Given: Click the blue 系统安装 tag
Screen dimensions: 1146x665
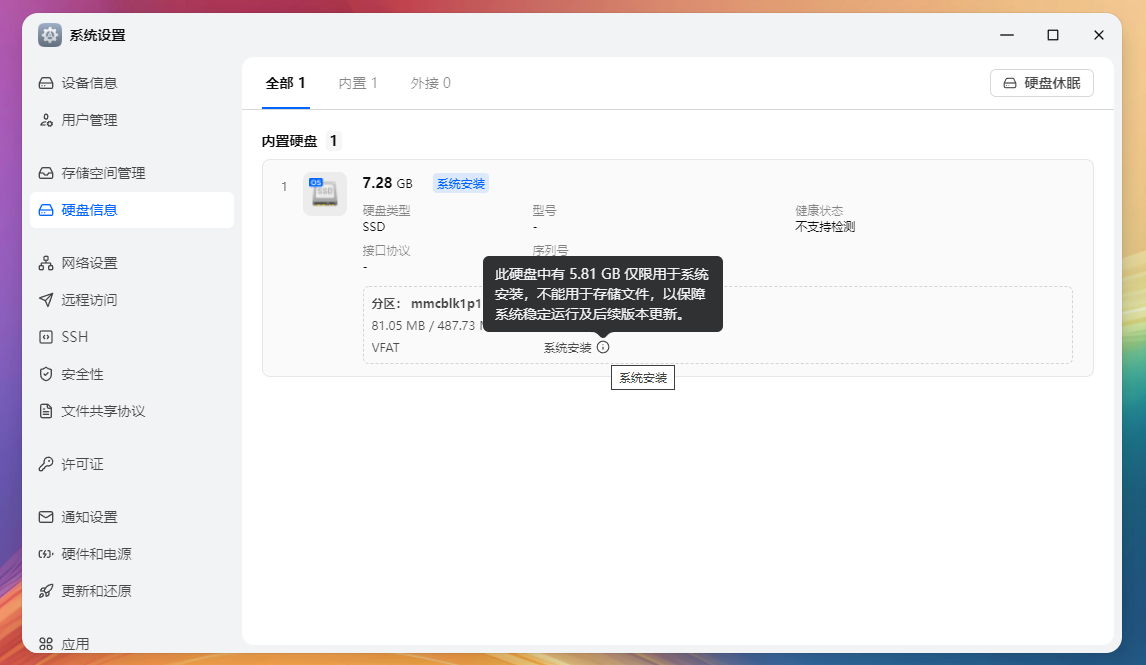Looking at the screenshot, I should [x=460, y=184].
